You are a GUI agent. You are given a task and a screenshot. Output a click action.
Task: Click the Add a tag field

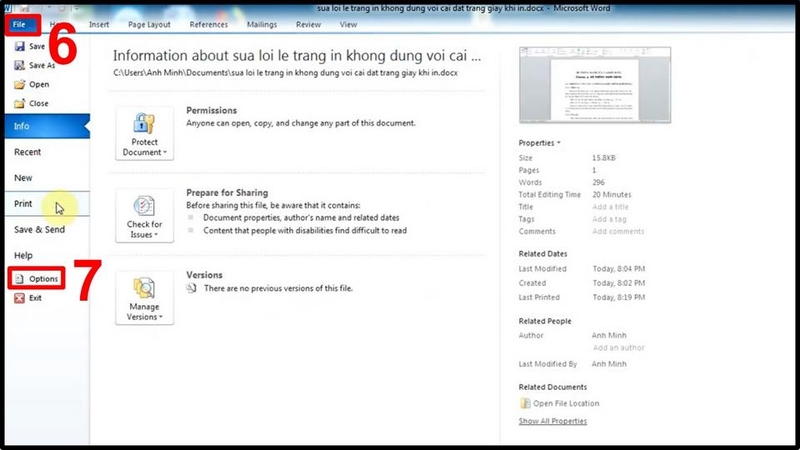pos(609,219)
